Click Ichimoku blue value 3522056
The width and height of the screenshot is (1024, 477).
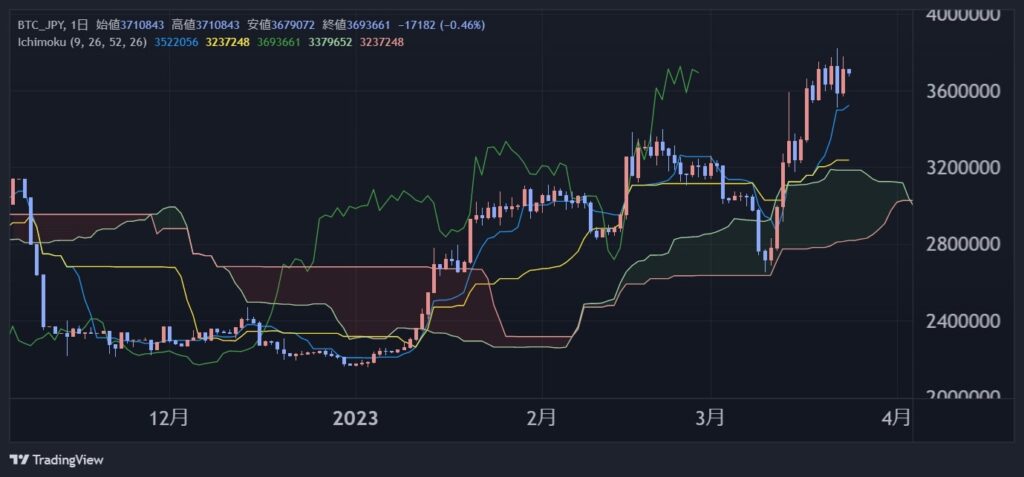pos(176,42)
